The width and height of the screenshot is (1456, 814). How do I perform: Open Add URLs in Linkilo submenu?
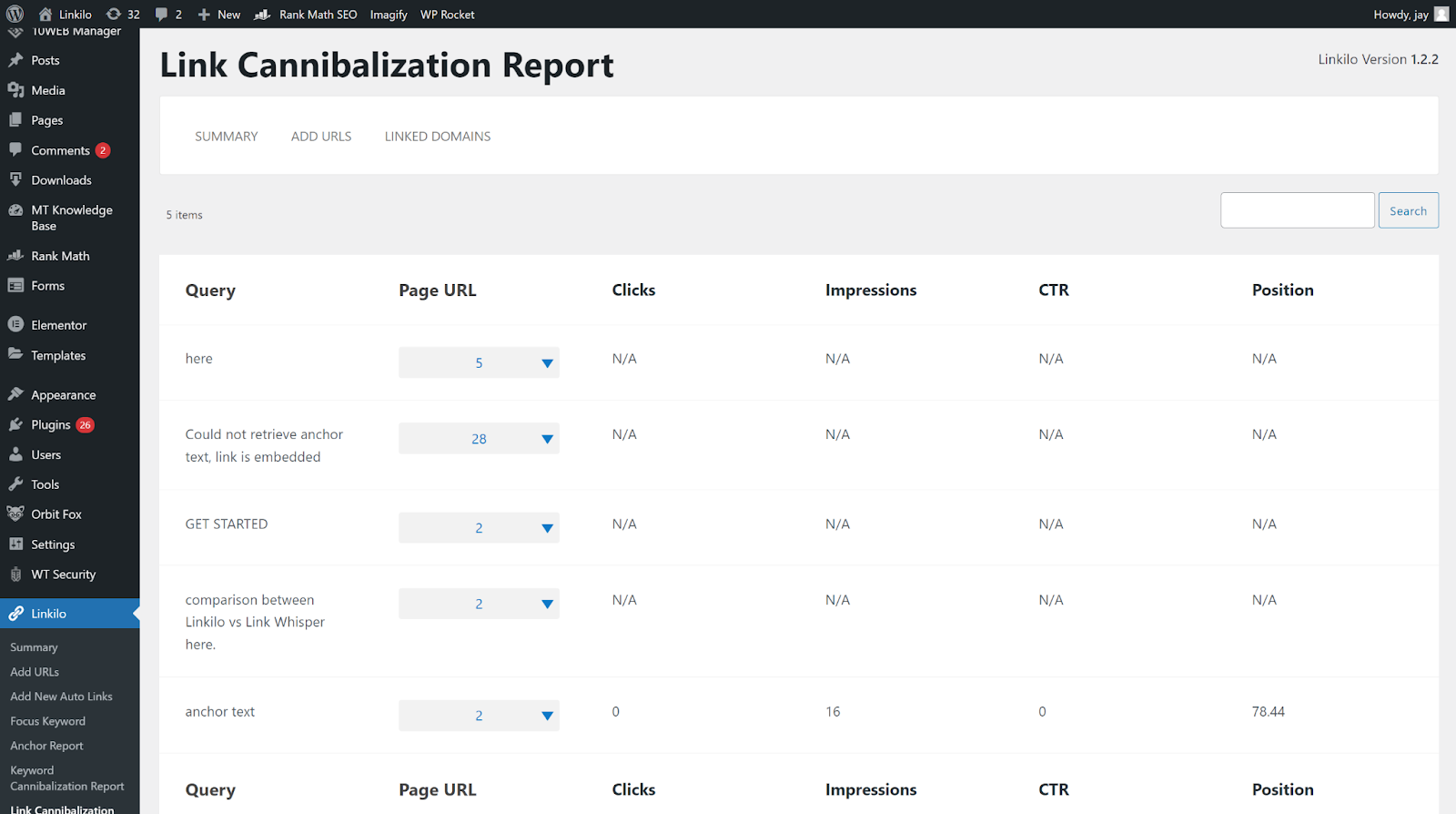(35, 672)
